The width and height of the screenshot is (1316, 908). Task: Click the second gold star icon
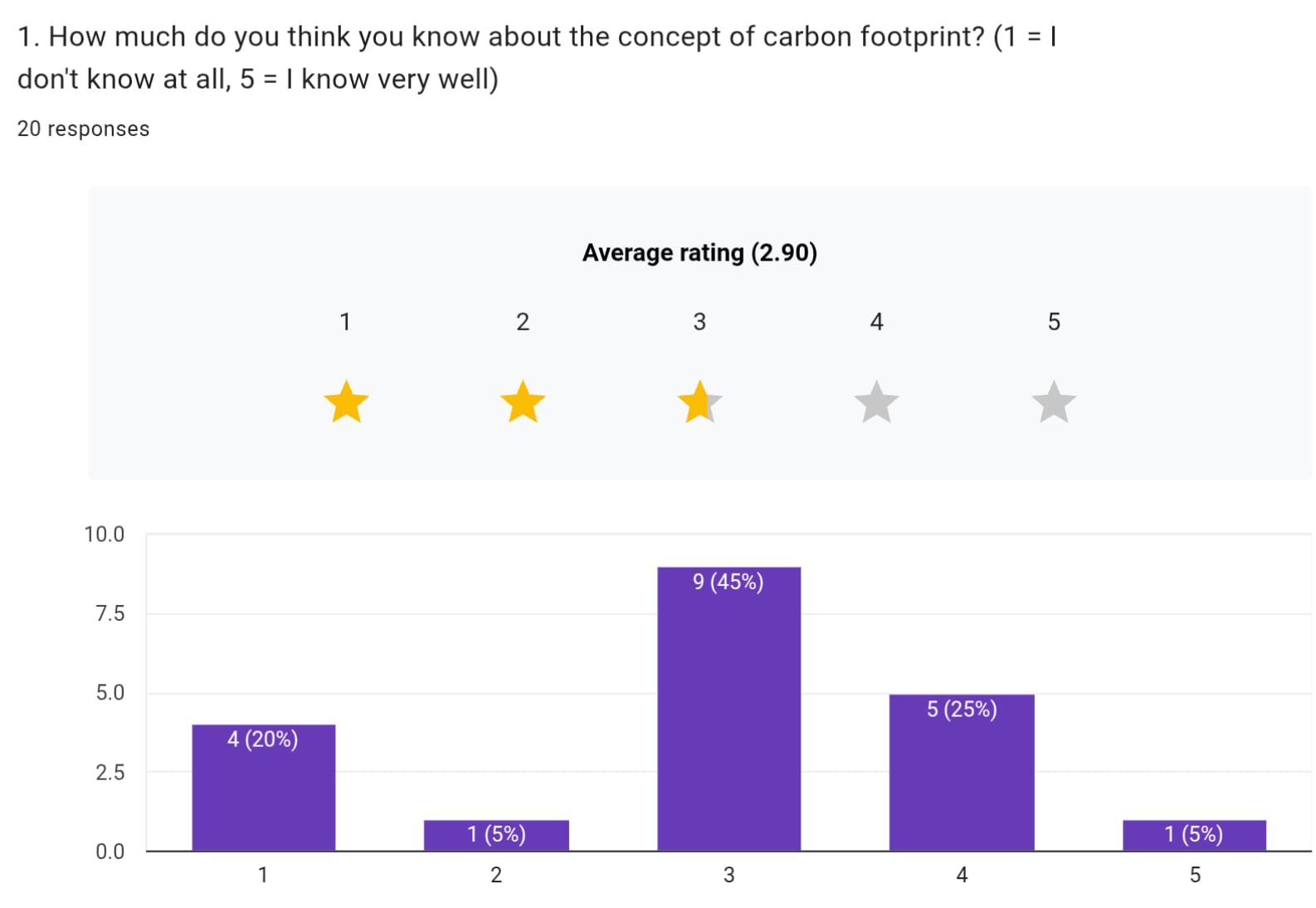click(523, 402)
